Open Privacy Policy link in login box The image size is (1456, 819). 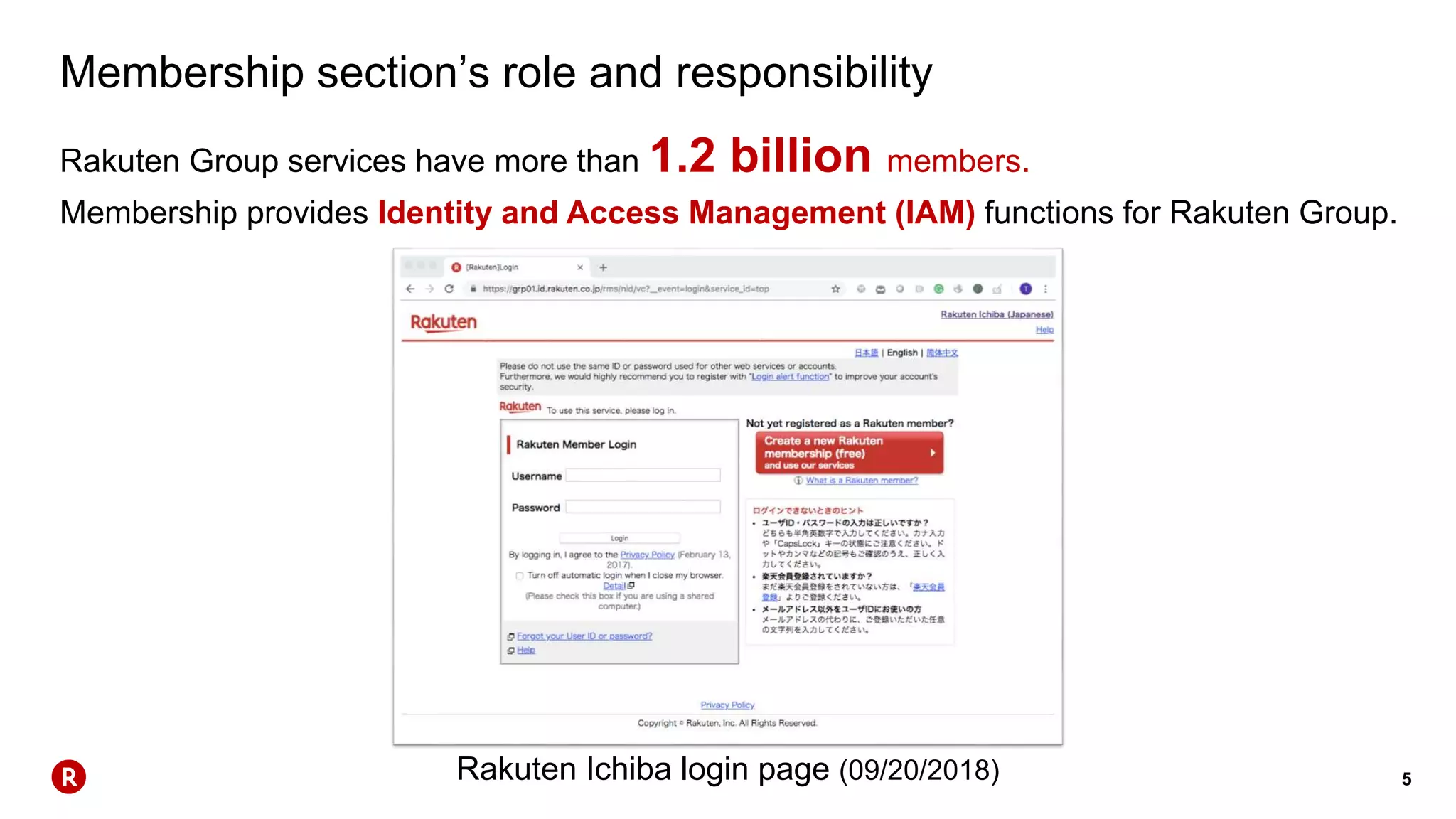pyautogui.click(x=647, y=555)
